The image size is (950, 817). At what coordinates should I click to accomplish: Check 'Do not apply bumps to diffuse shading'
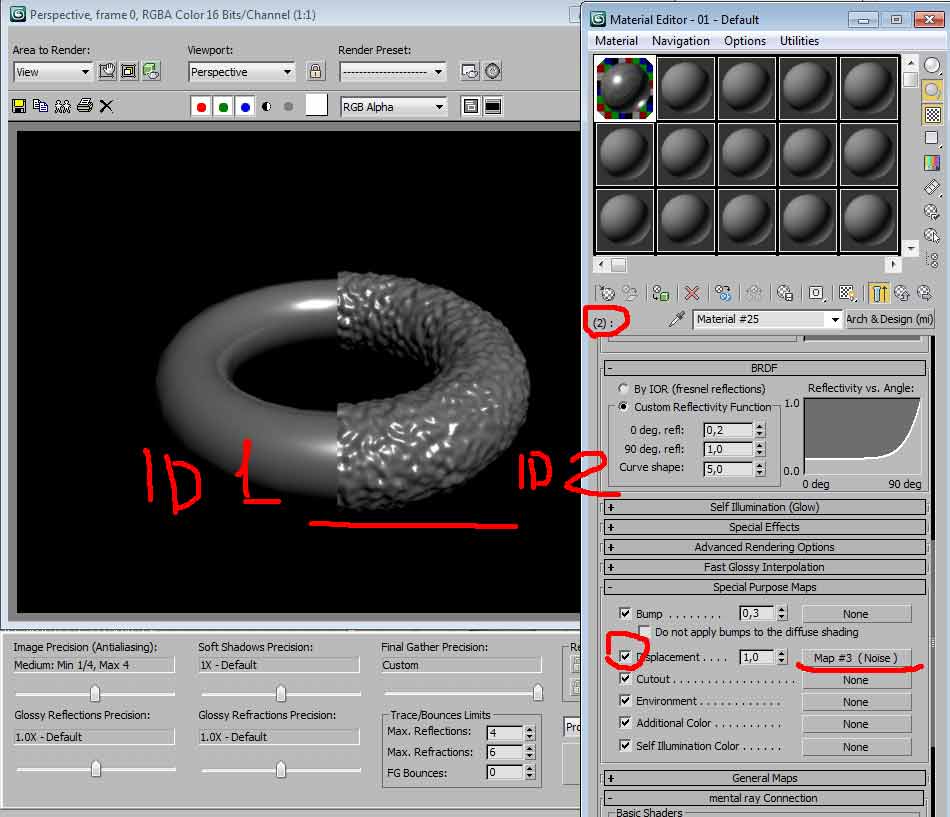tap(644, 632)
